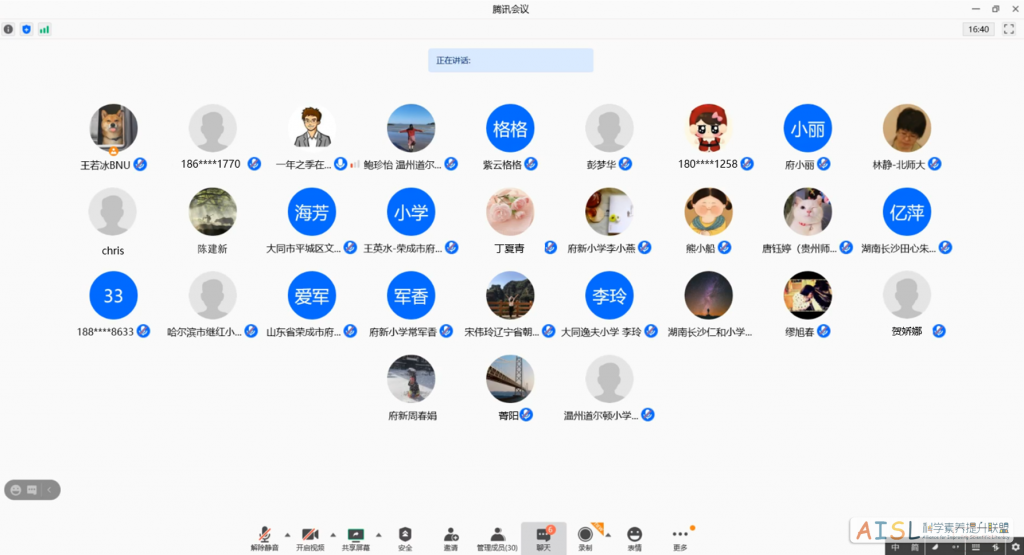
Task: Select participant name 府新小学常军香
Action: point(403,332)
